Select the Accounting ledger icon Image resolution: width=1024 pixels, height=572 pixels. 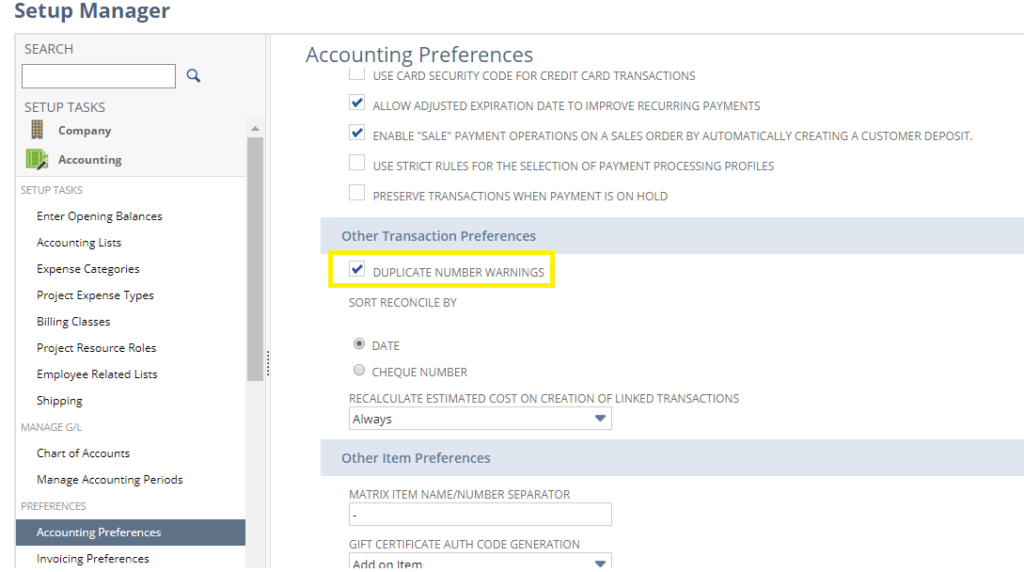point(37,159)
